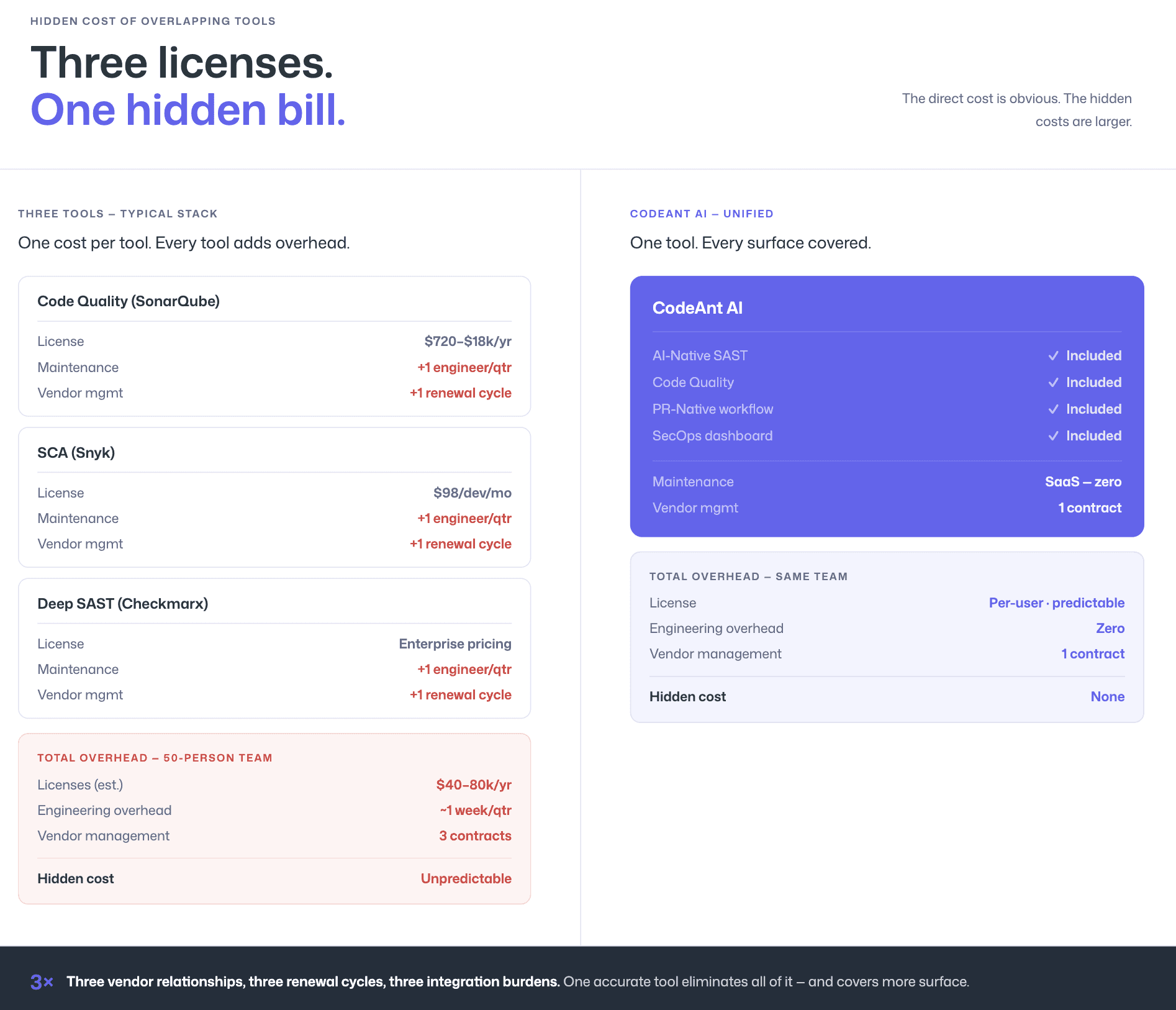Viewport: 1176px width, 1010px height.
Task: Click '+1 engineer/qtr' in the Checkmarx card
Action: [464, 670]
